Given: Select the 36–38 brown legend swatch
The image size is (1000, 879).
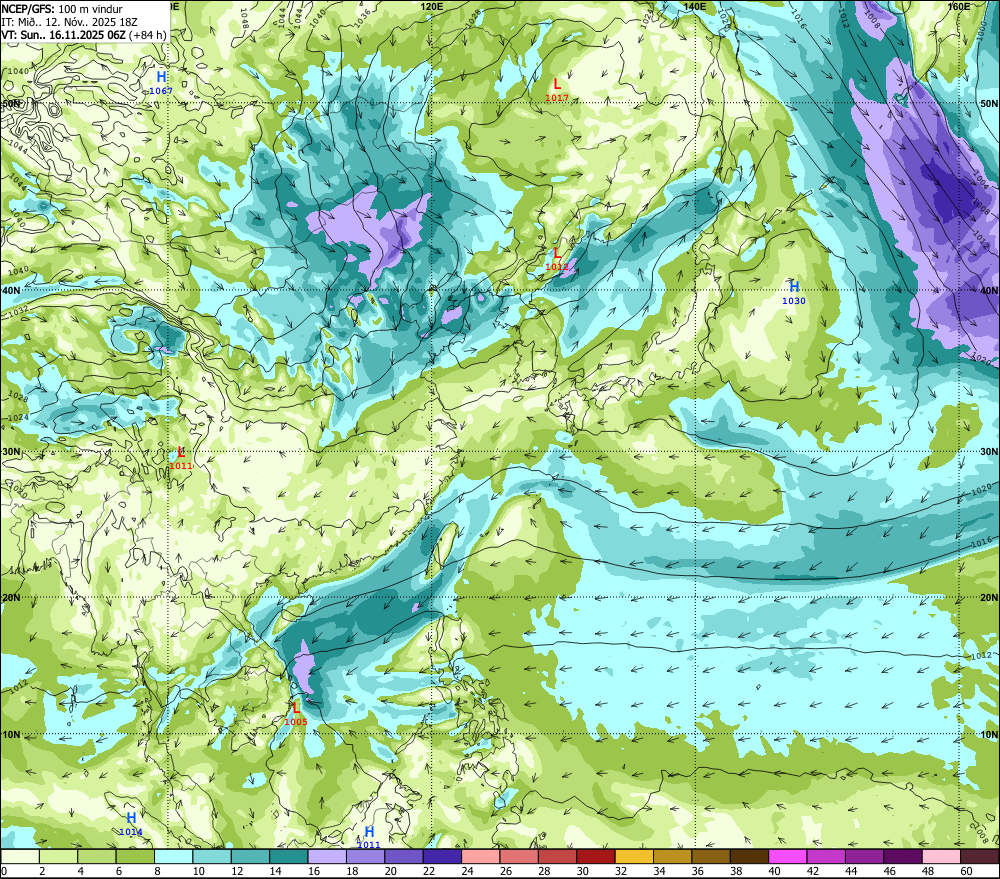Looking at the screenshot, I should click(x=711, y=856).
